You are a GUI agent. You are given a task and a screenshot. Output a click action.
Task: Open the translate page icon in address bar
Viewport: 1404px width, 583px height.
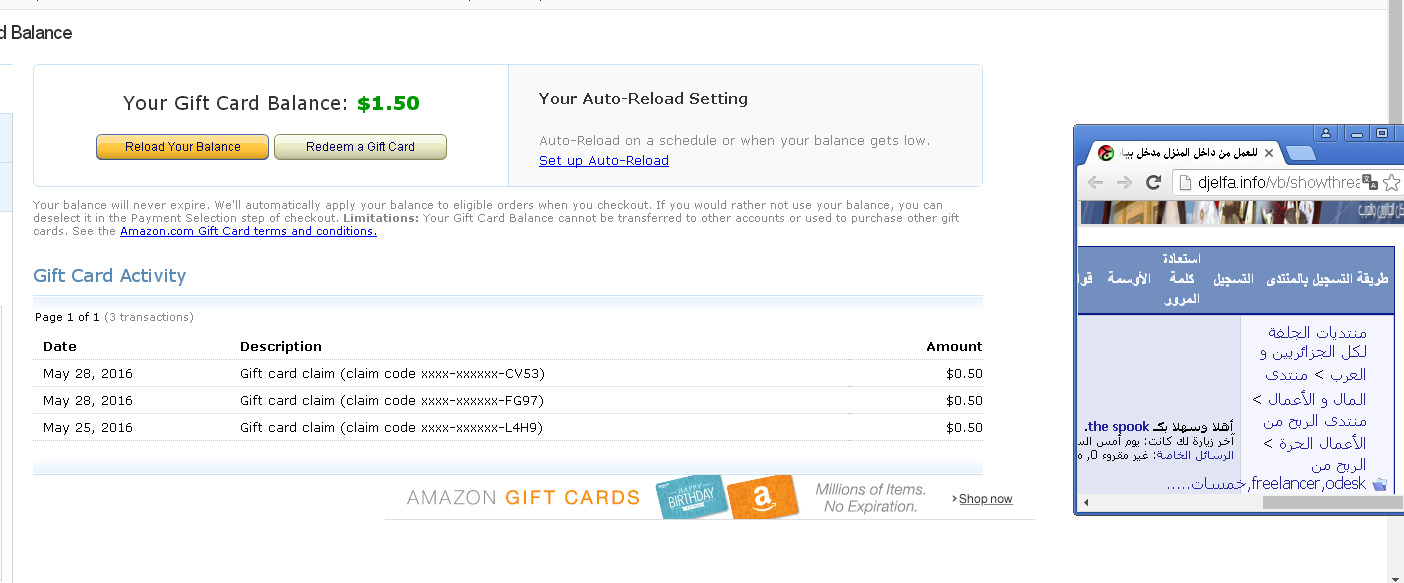(1370, 183)
